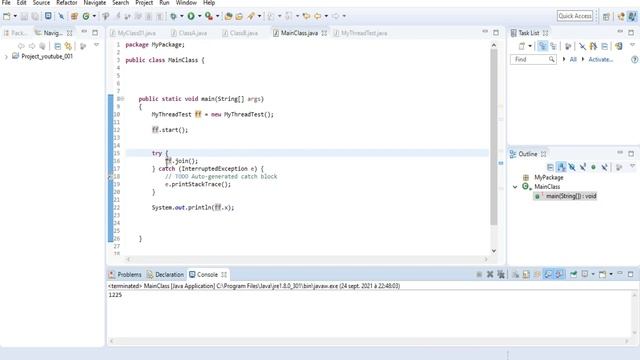Click the New Java Class green icon
The width and height of the screenshot is (640, 360).
86,16
